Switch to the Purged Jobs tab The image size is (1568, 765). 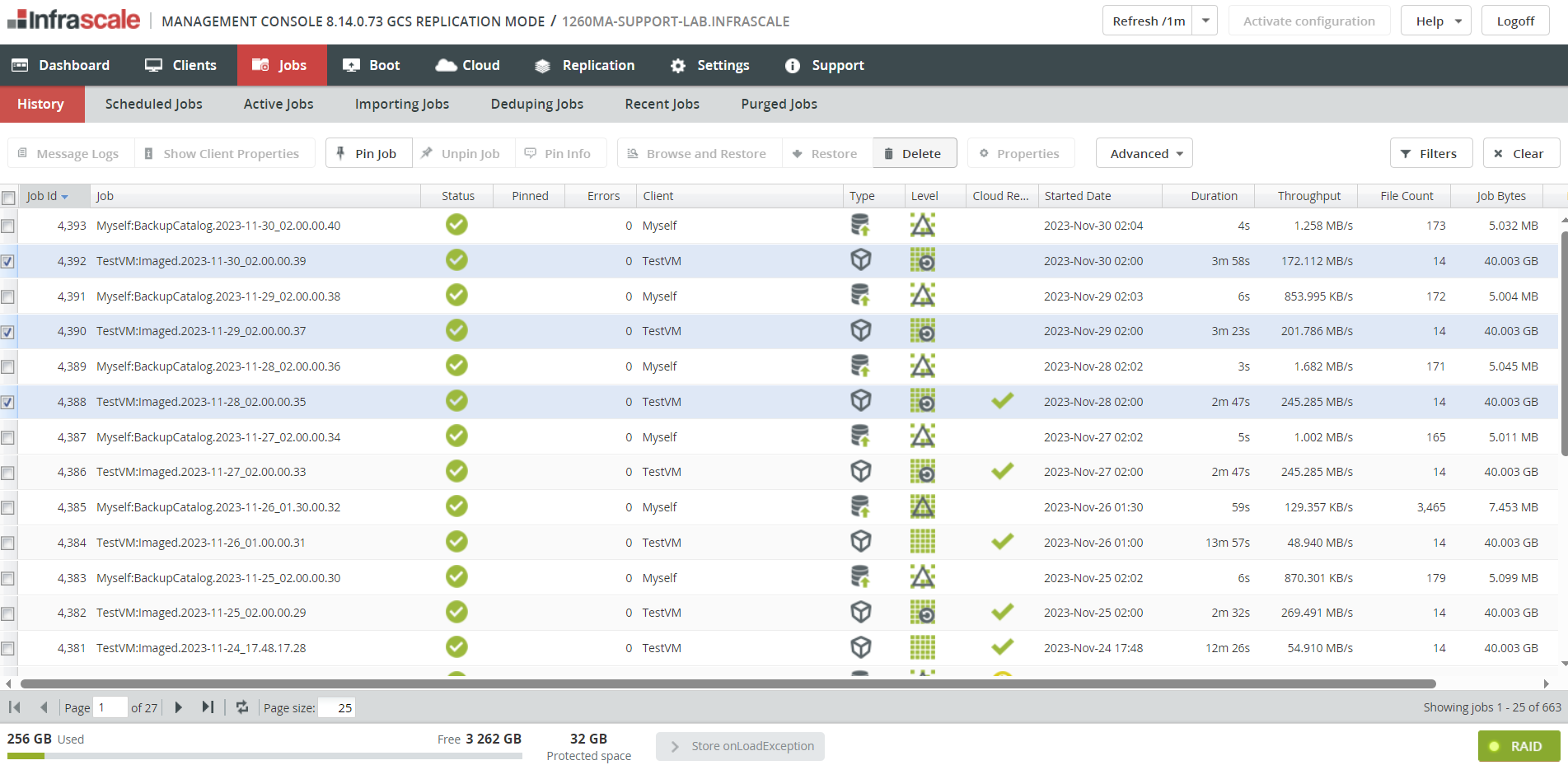779,104
